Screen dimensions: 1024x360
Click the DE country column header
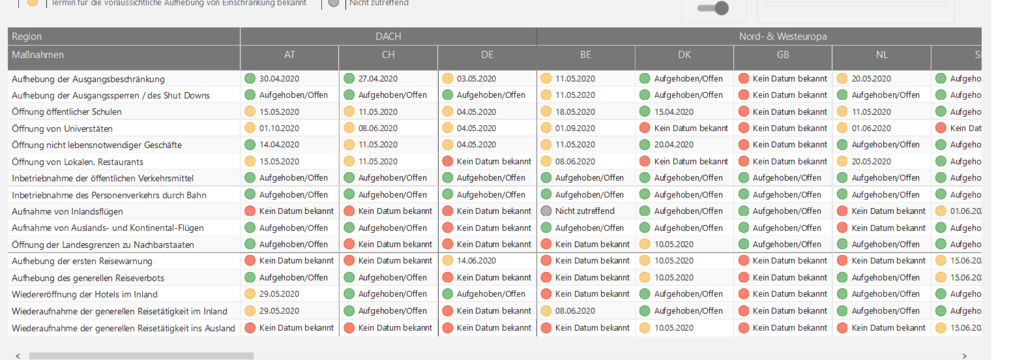pyautogui.click(x=487, y=56)
